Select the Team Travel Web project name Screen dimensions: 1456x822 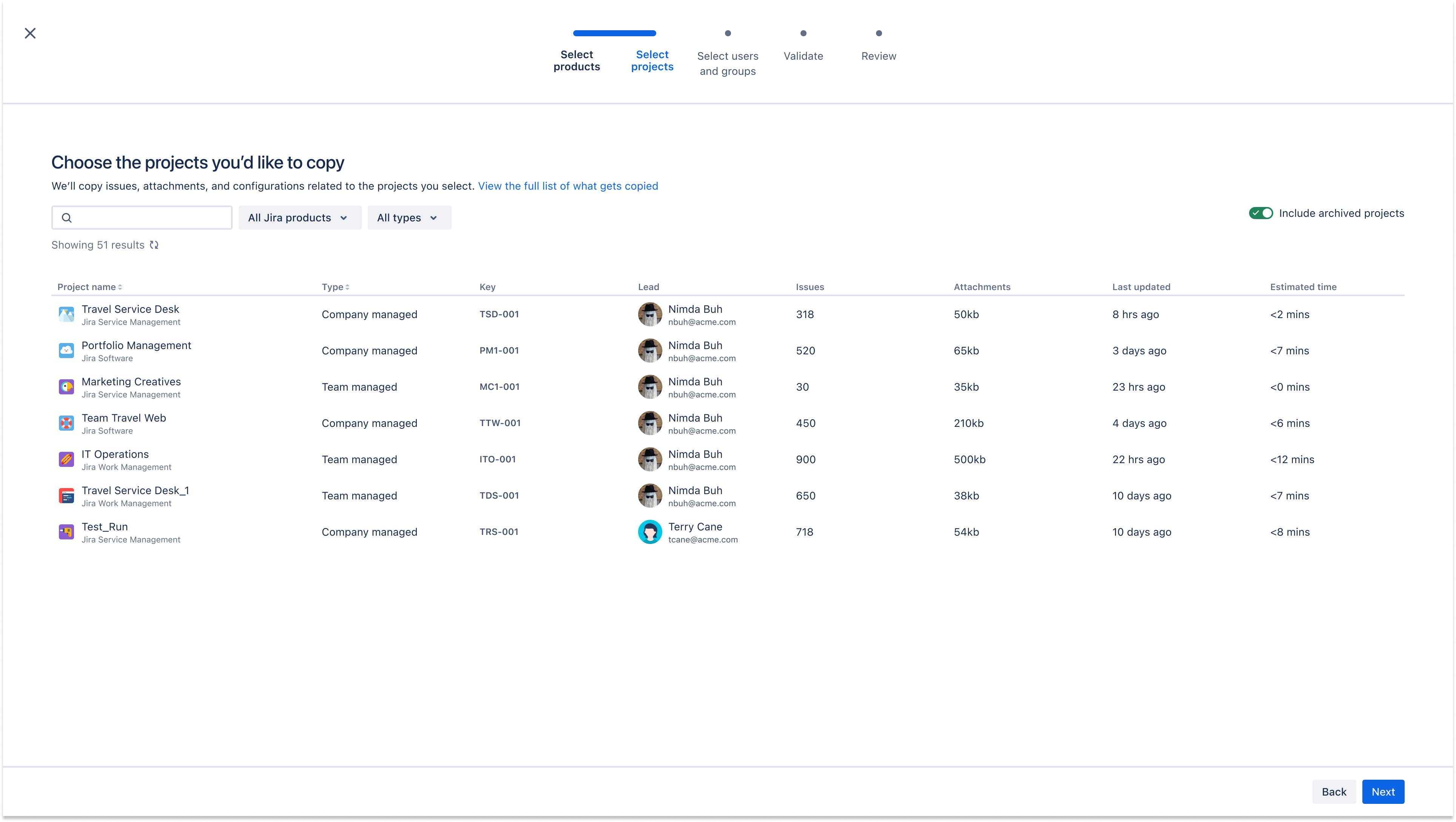point(124,418)
